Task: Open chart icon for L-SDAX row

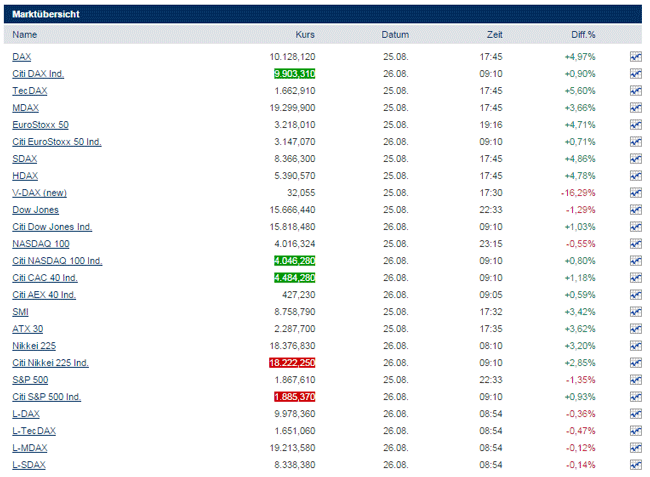Action: click(635, 465)
